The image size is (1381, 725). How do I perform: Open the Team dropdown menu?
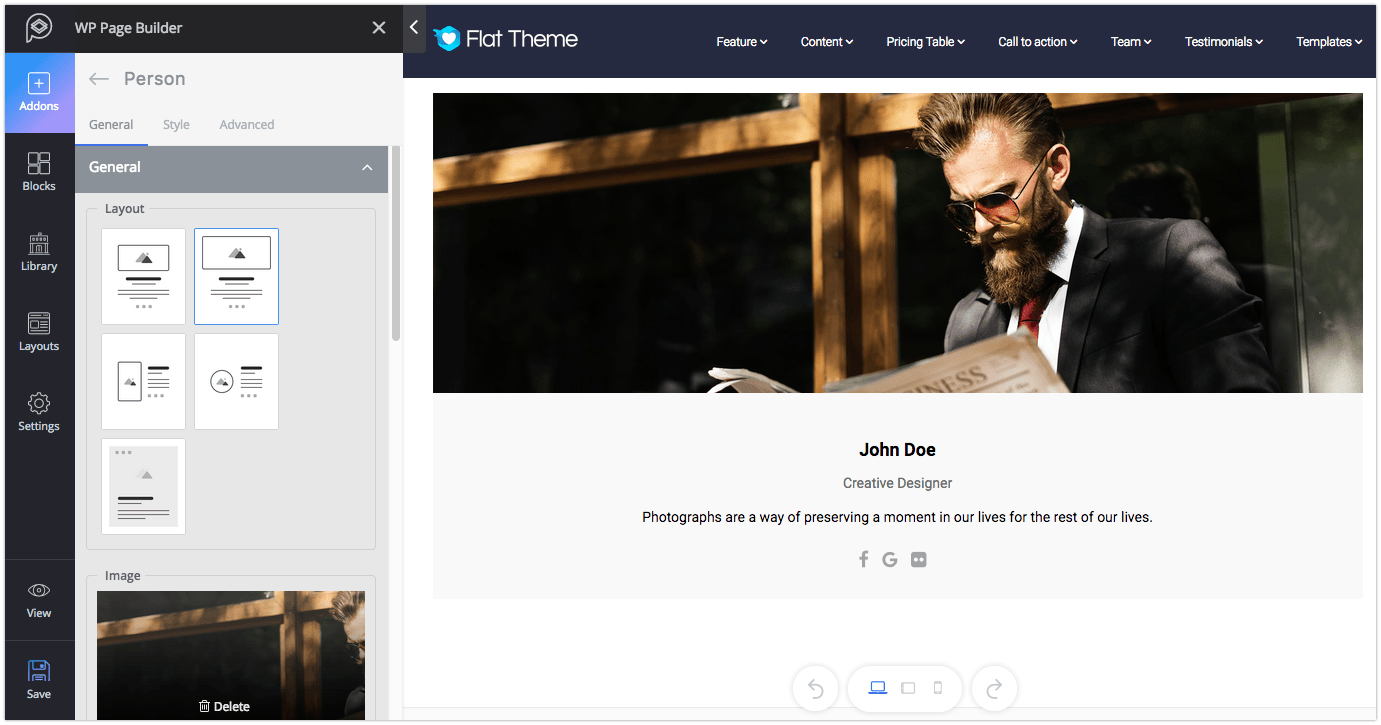pyautogui.click(x=1131, y=42)
